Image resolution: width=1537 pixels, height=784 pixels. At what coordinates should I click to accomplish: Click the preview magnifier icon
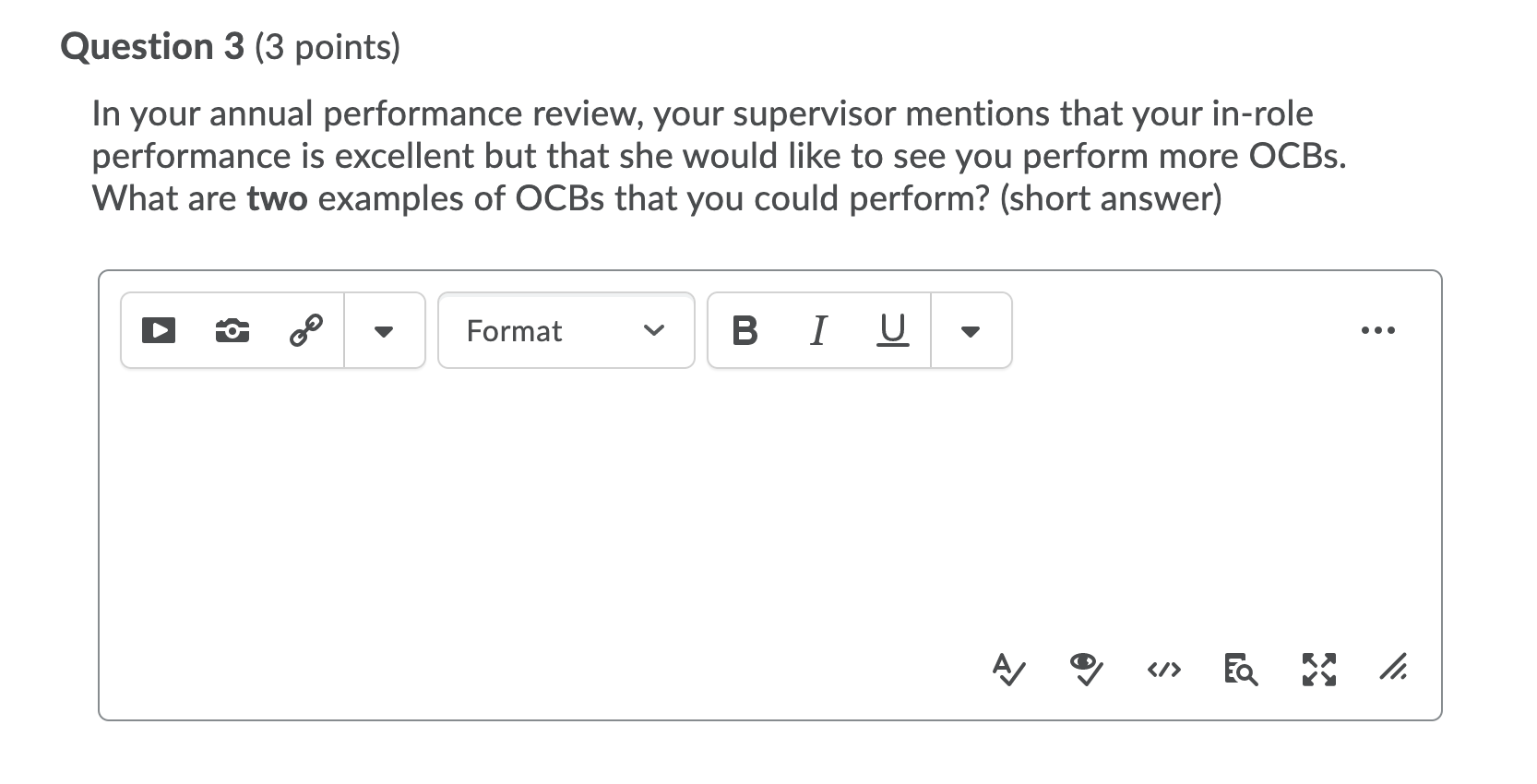coord(1240,669)
